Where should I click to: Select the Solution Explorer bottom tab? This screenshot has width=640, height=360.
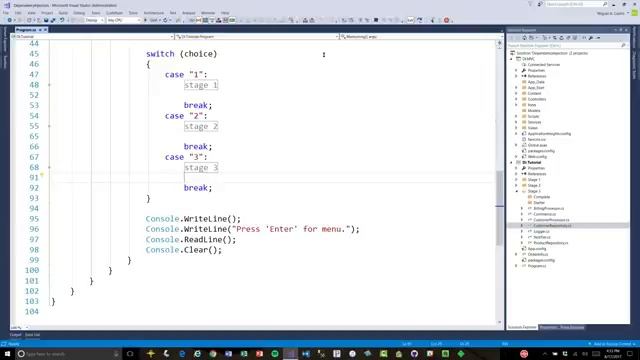pyautogui.click(x=522, y=327)
